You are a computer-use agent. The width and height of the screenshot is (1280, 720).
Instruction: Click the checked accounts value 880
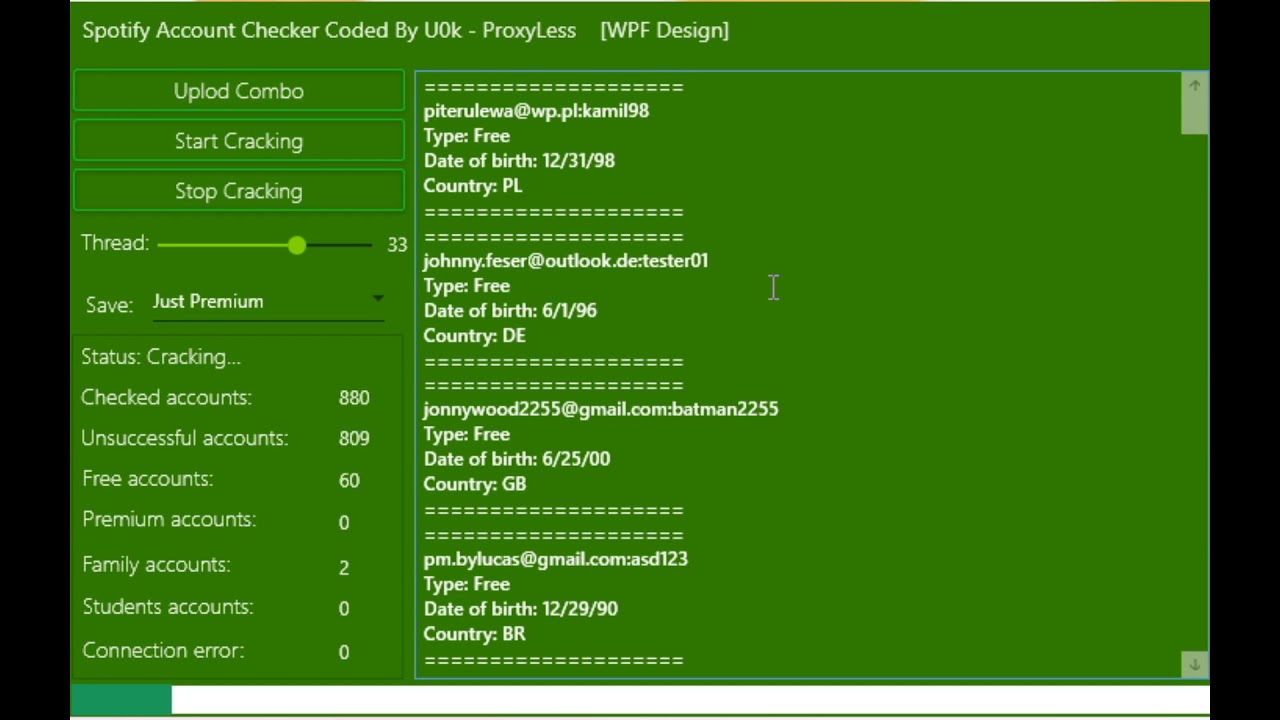(x=354, y=398)
